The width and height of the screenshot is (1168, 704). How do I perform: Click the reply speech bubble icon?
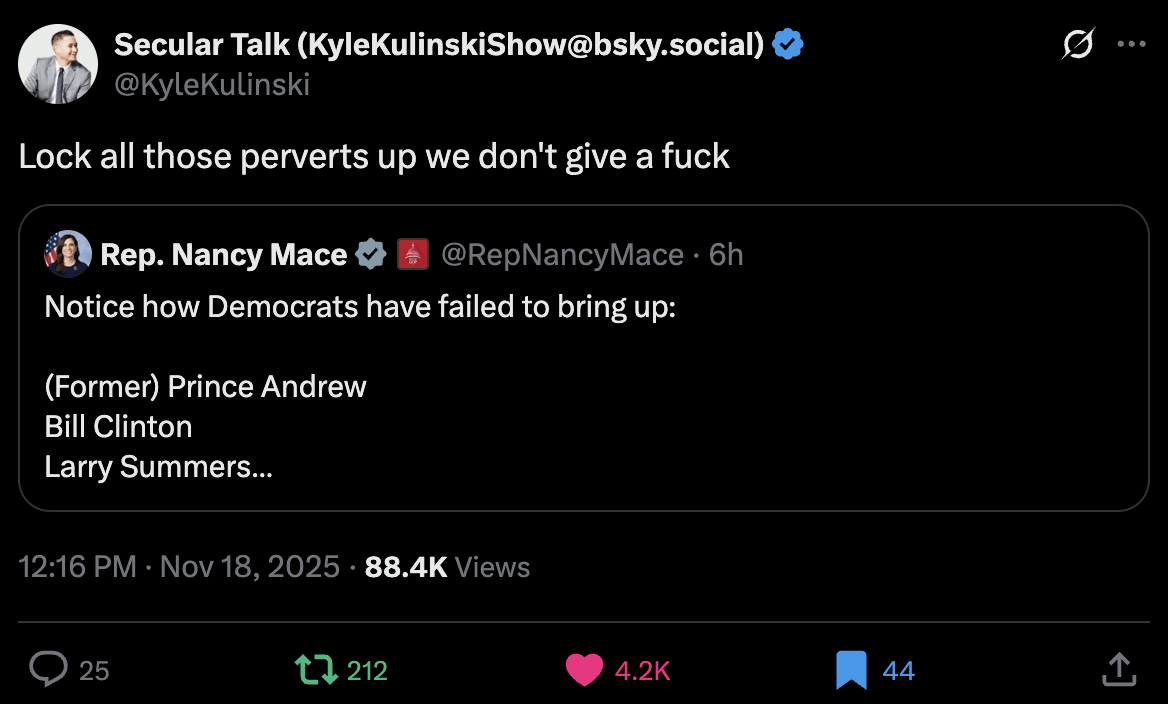coord(48,669)
